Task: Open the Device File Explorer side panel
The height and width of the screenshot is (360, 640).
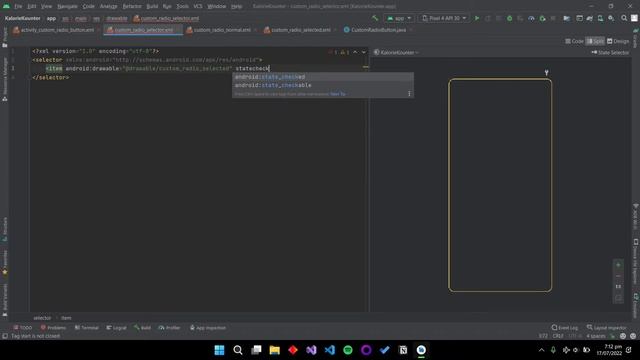Action: click(636, 261)
